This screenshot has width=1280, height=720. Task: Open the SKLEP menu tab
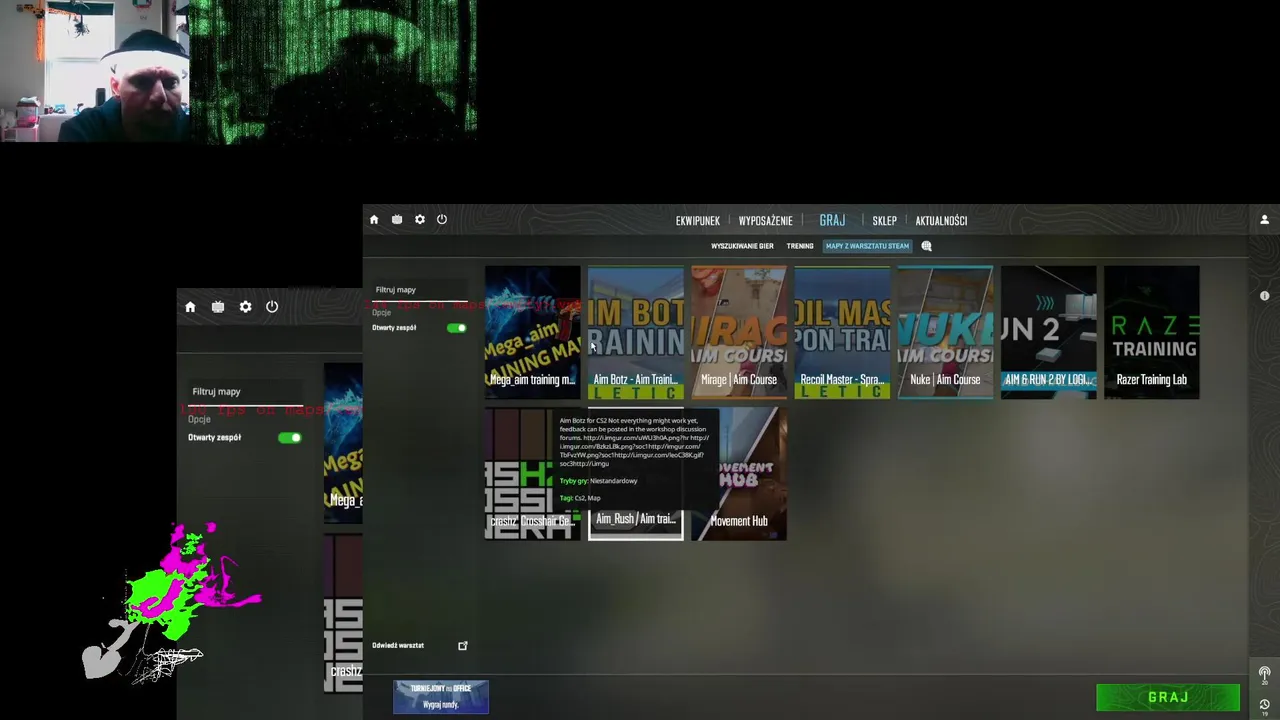pos(885,221)
